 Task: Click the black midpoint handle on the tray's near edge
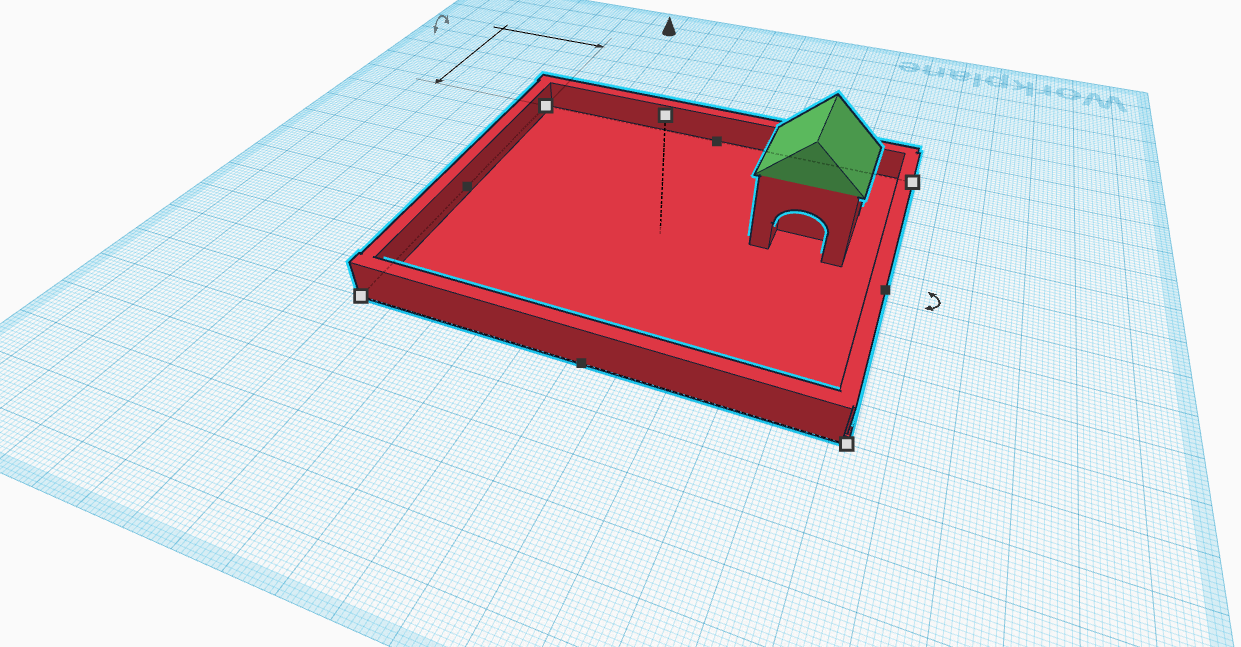[x=581, y=363]
